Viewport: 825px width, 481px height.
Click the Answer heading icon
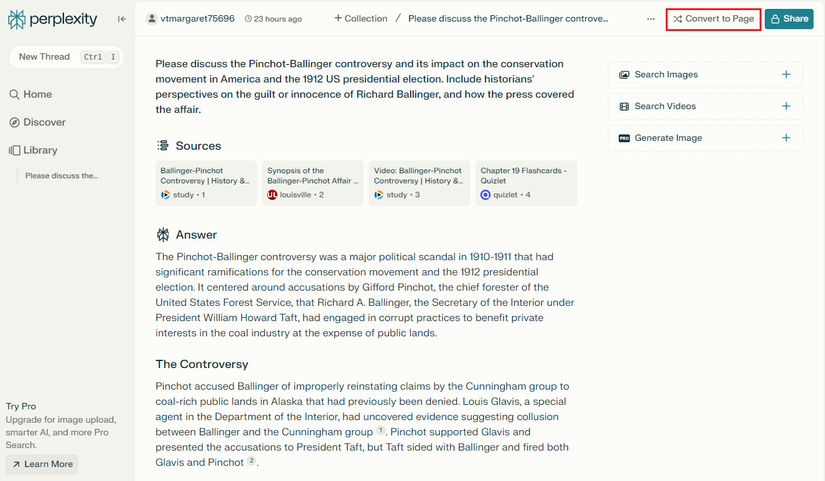163,235
